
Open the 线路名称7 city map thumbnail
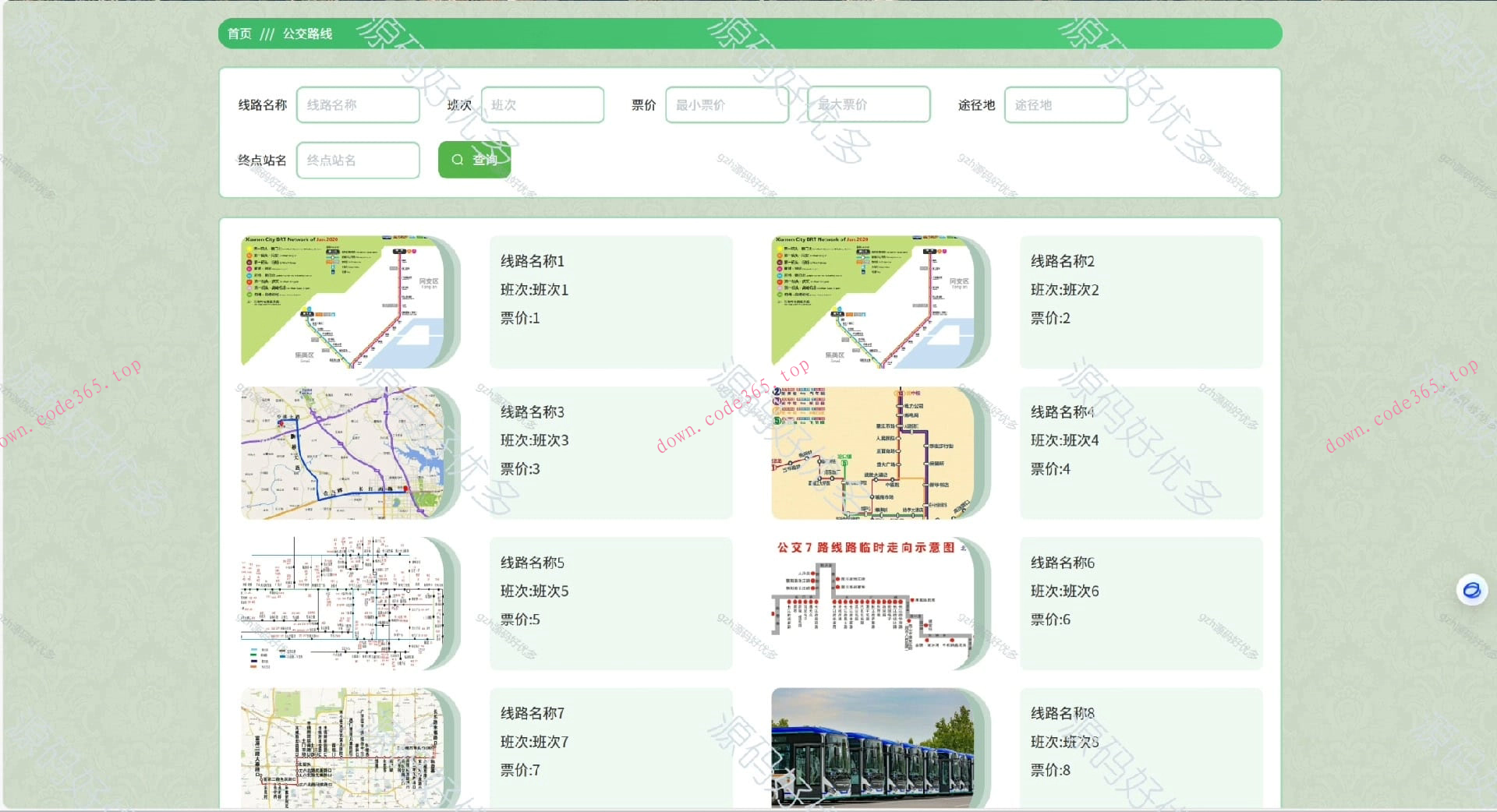[343, 748]
